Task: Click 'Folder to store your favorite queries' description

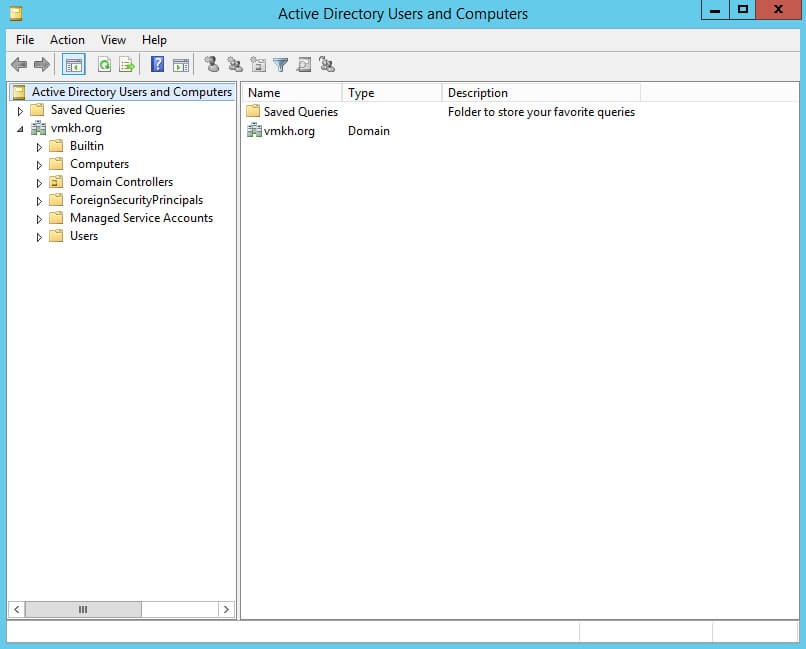Action: click(x=541, y=112)
